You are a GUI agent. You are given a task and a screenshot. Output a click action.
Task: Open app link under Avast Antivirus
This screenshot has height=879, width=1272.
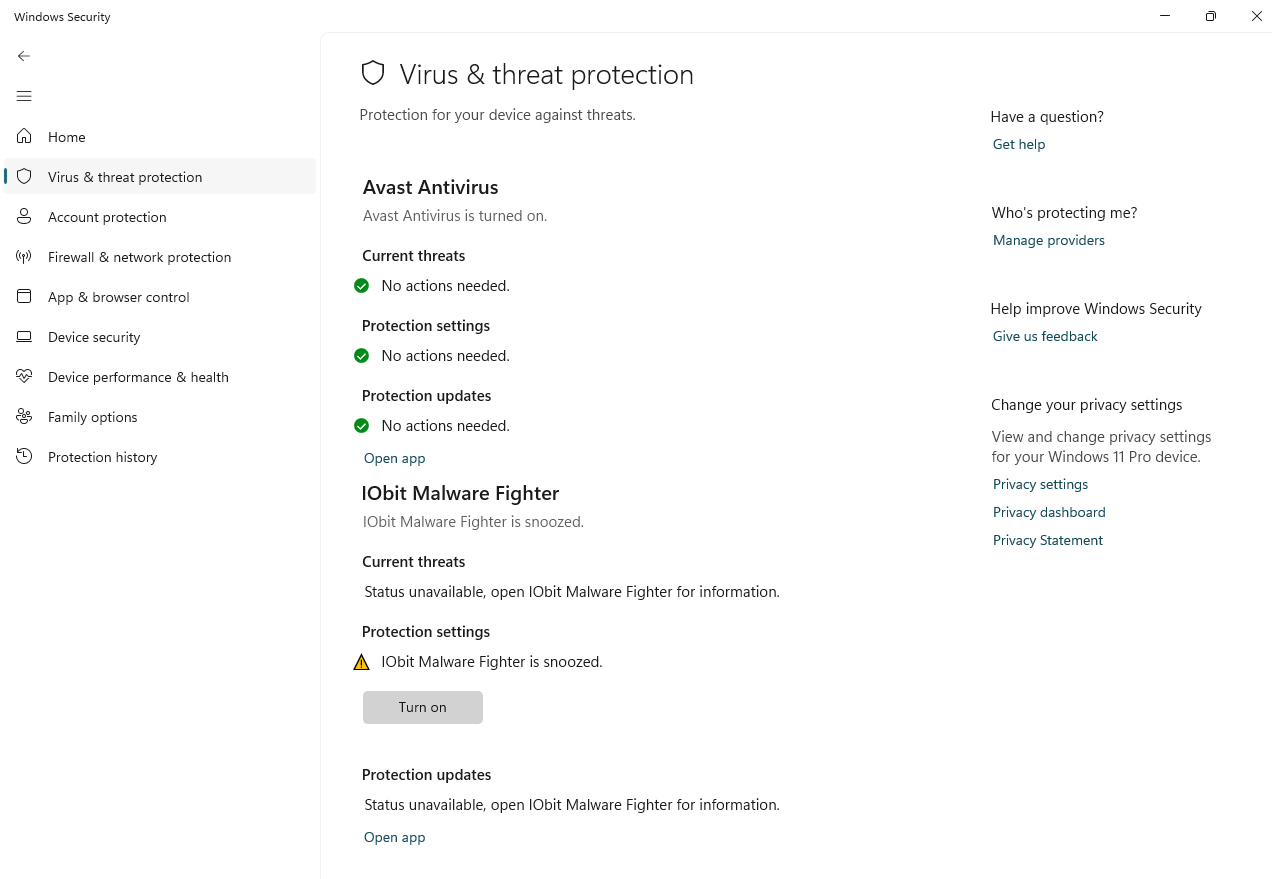(394, 458)
